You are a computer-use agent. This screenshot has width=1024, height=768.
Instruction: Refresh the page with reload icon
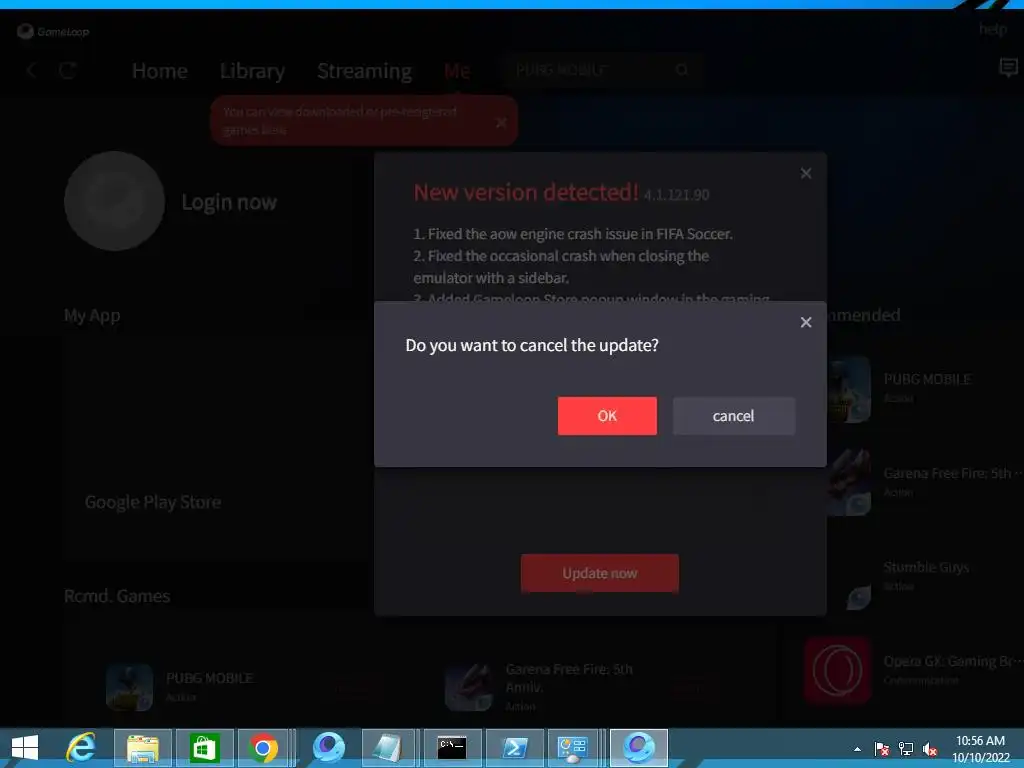(68, 70)
